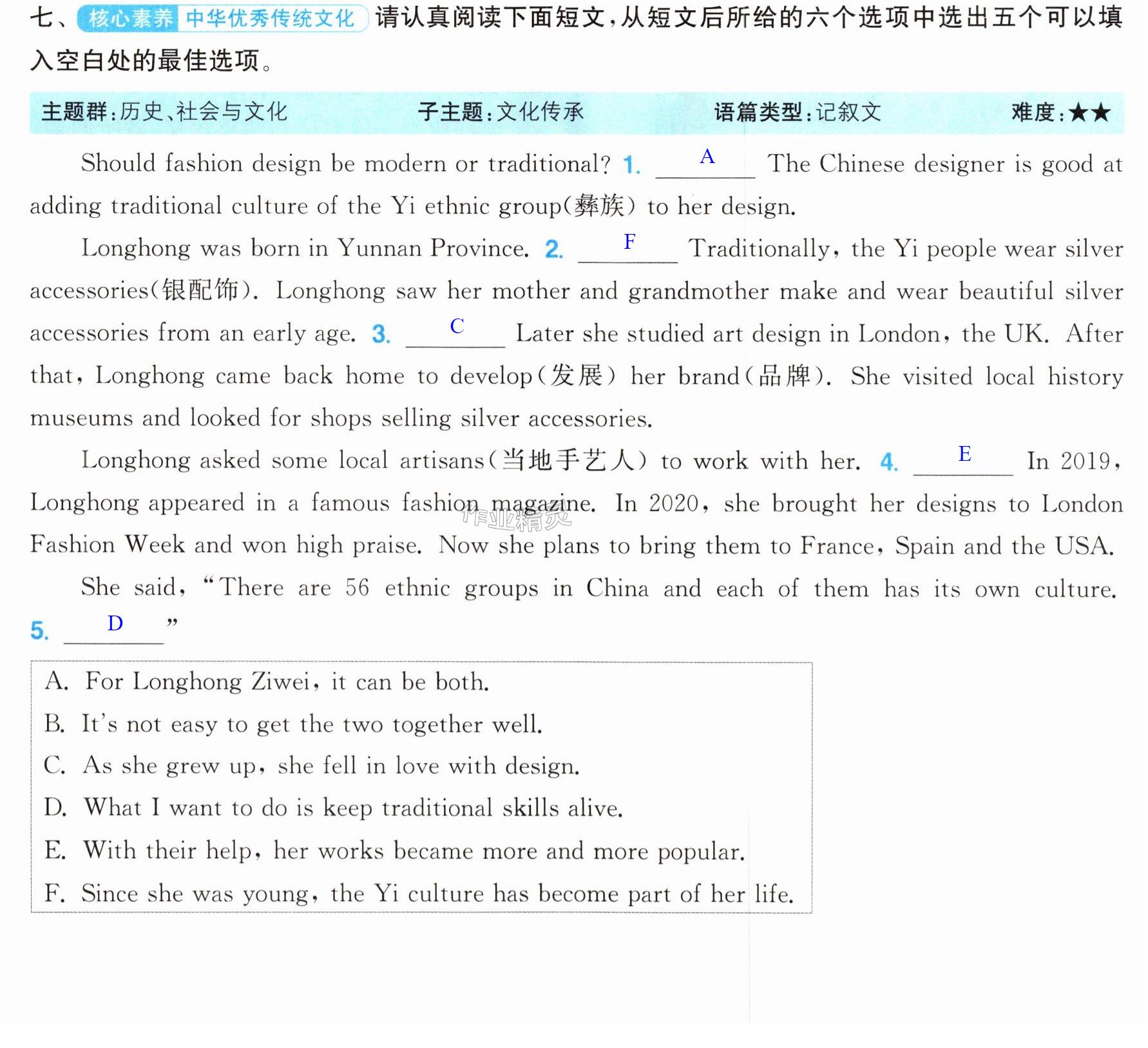Screen dimensions: 1148x1048
Task: Click the blue answer letter E
Action: [964, 454]
